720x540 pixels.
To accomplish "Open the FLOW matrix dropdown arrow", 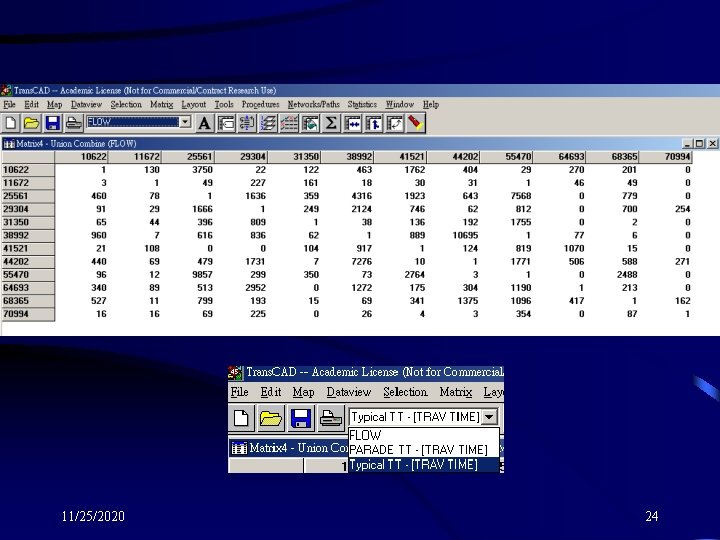I will point(185,122).
